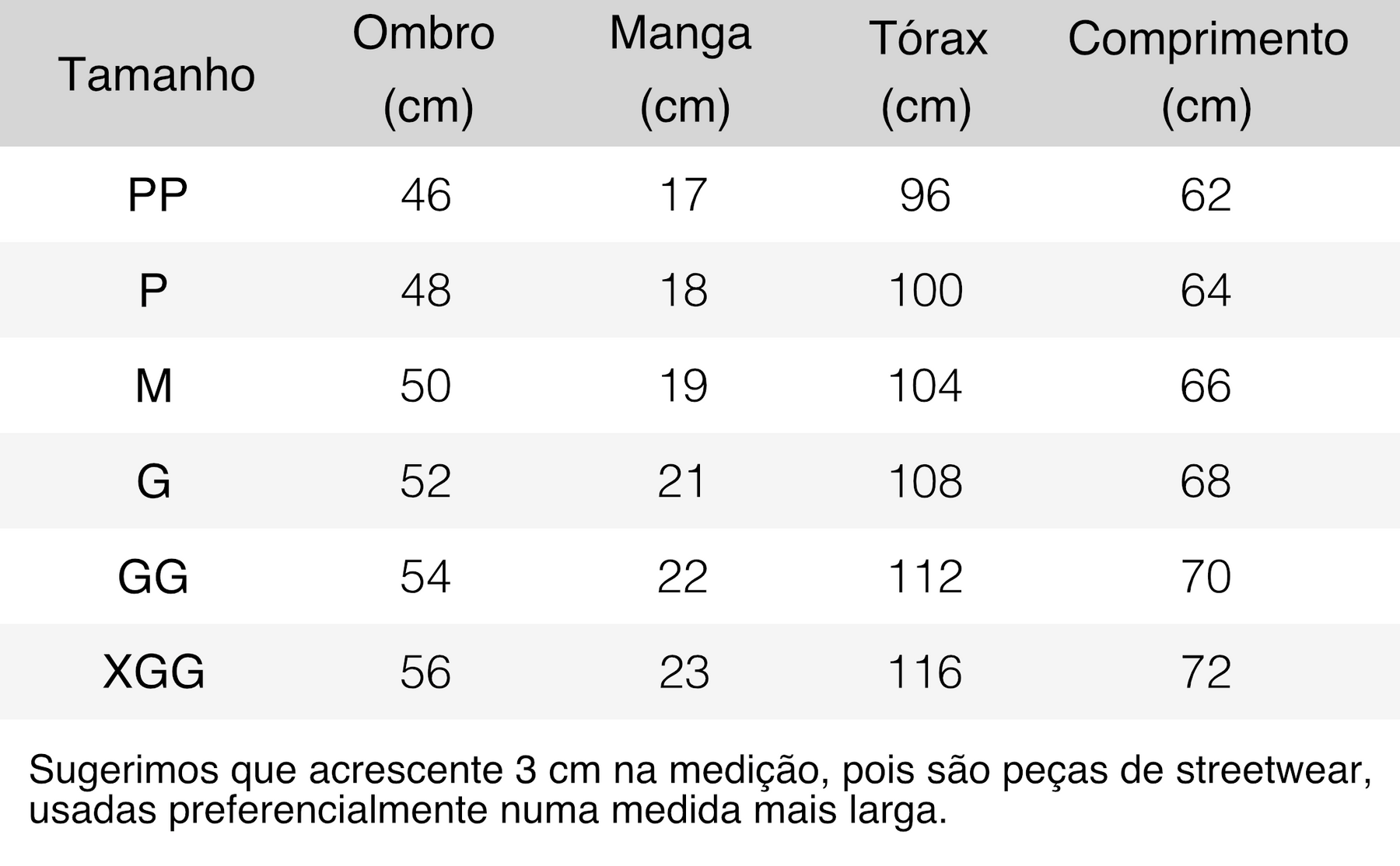Click chest value 100 in P row
Screen dimensions: 1400x866
(x=926, y=291)
